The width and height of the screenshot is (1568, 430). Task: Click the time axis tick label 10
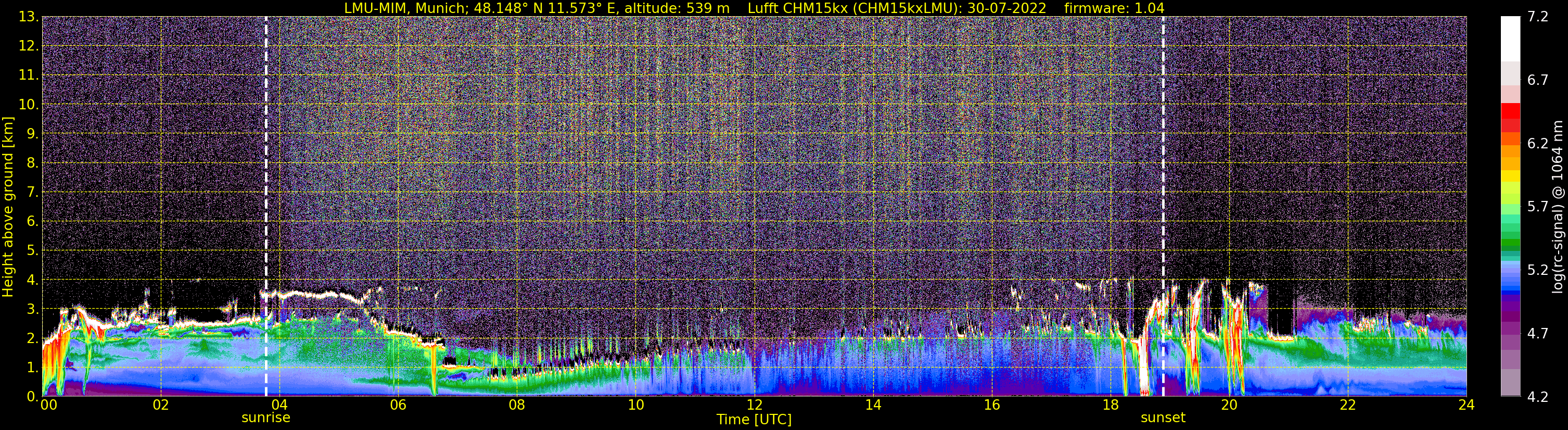tap(635, 406)
